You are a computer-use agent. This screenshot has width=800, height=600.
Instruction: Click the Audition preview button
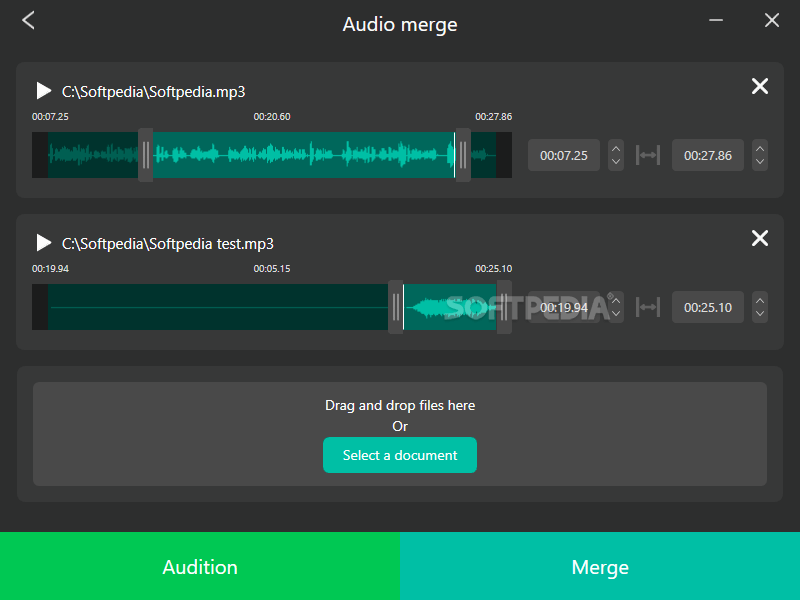[200, 566]
